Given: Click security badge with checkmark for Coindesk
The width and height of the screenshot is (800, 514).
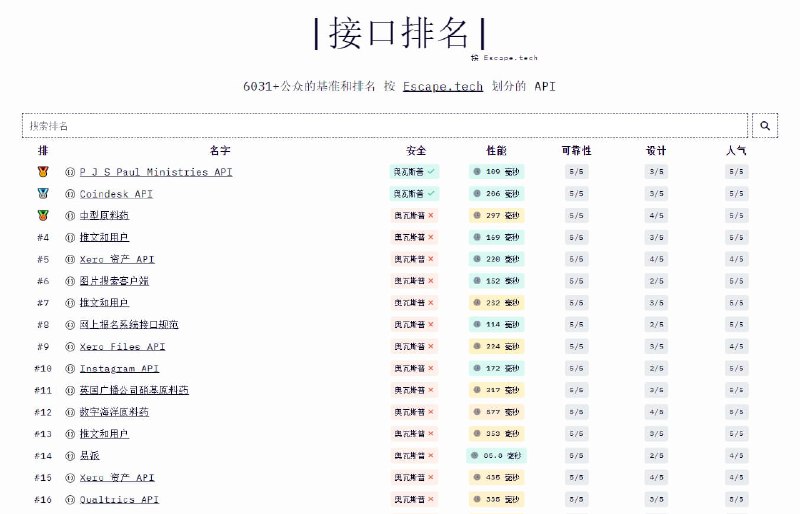Looking at the screenshot, I should [414, 194].
